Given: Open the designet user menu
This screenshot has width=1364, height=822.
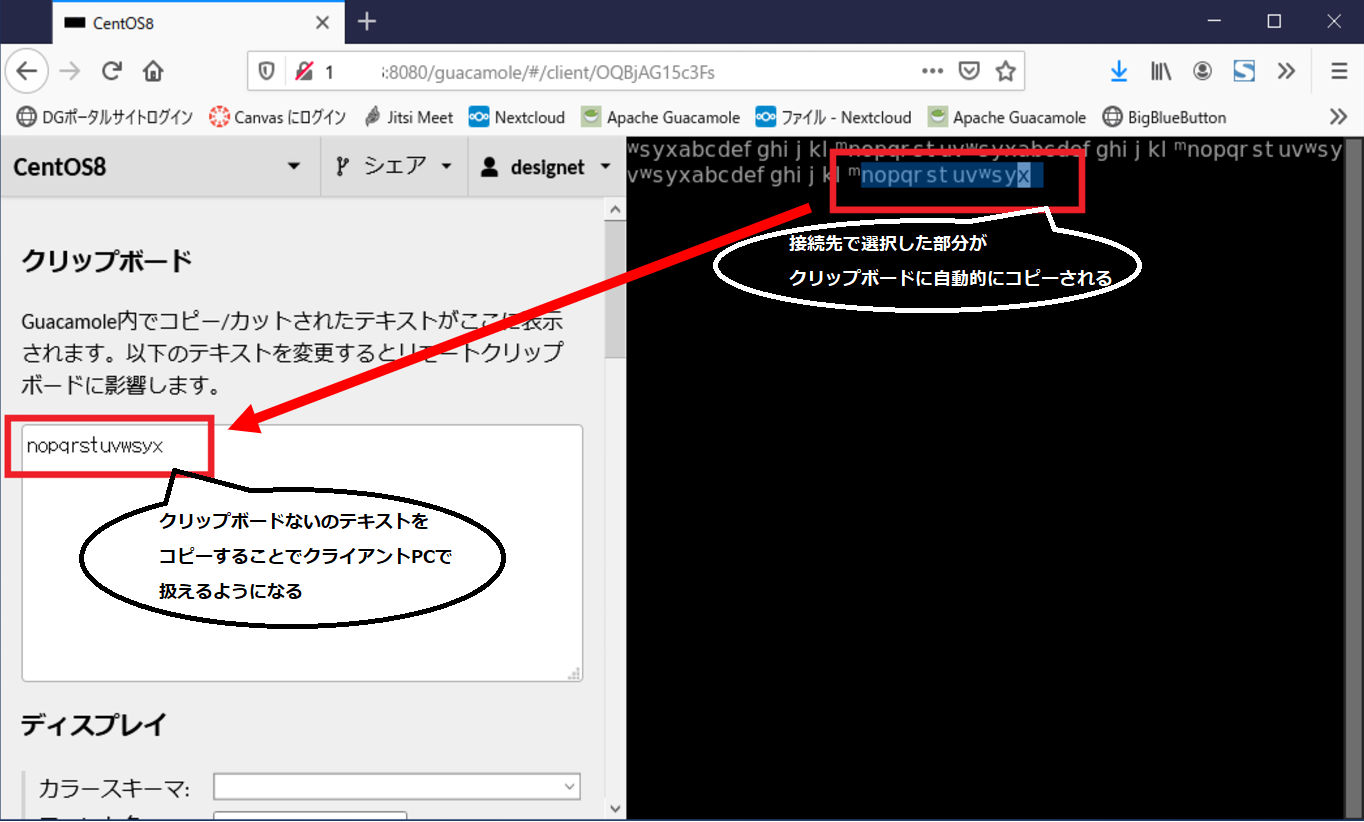Looking at the screenshot, I should point(546,167).
